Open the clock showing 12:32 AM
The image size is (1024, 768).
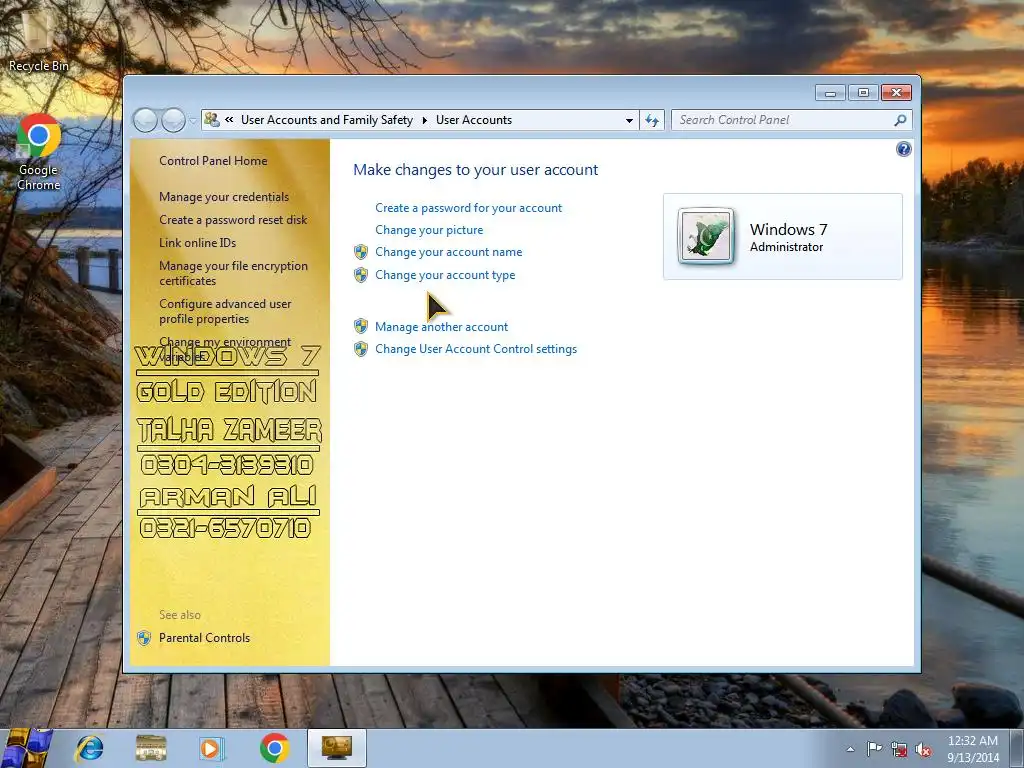click(x=972, y=749)
